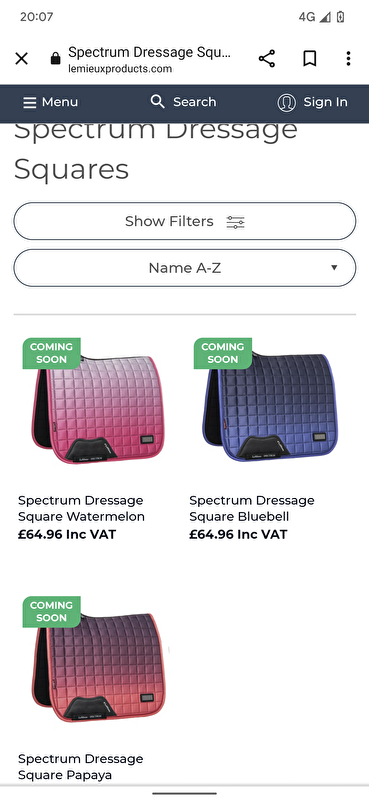Close the browser tab with X icon
Image resolution: width=369 pixels, height=800 pixels.
point(21,59)
